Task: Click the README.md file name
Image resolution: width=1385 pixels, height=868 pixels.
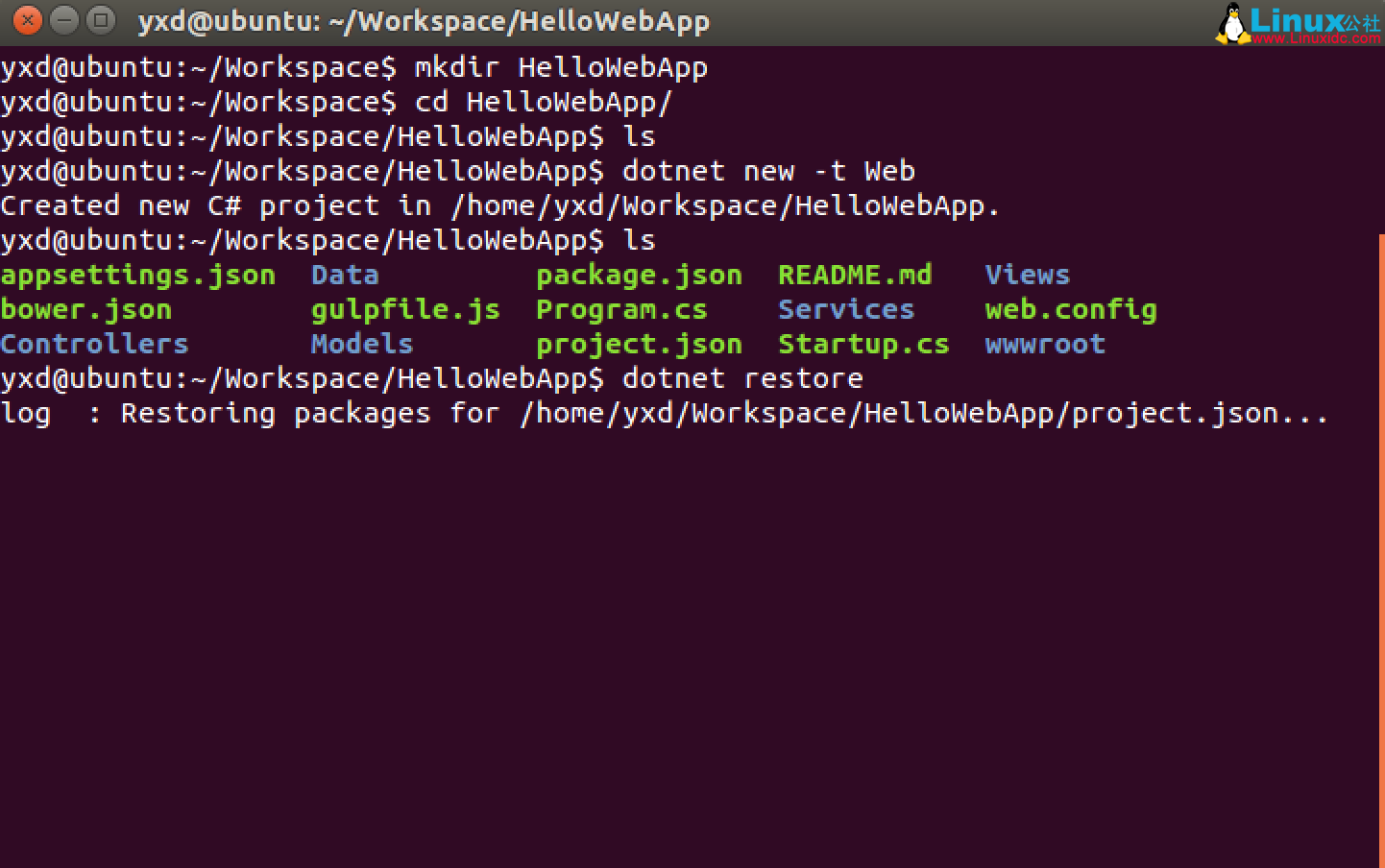Action: (854, 275)
